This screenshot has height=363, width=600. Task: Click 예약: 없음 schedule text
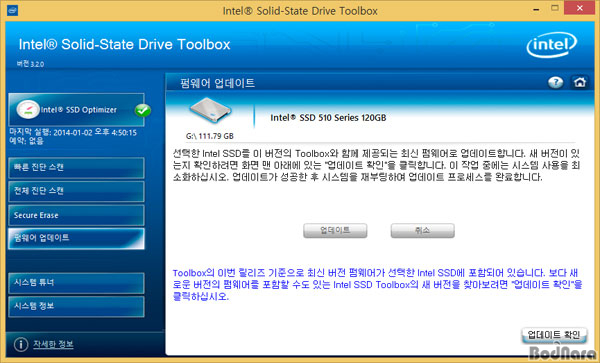click(26, 141)
